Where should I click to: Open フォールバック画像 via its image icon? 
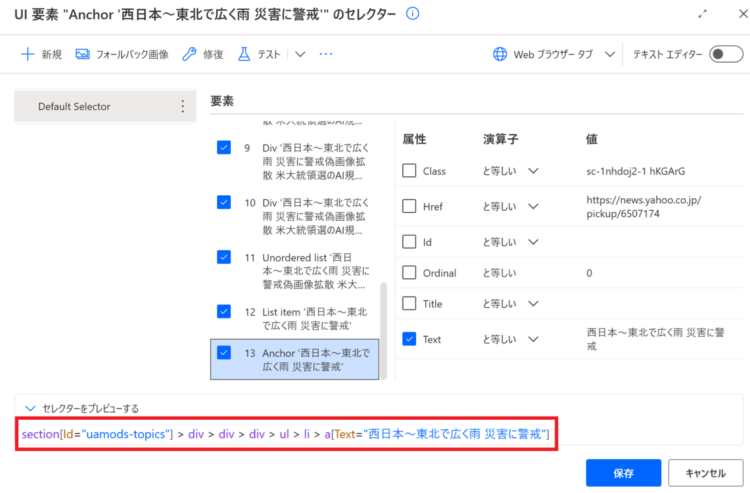82,54
